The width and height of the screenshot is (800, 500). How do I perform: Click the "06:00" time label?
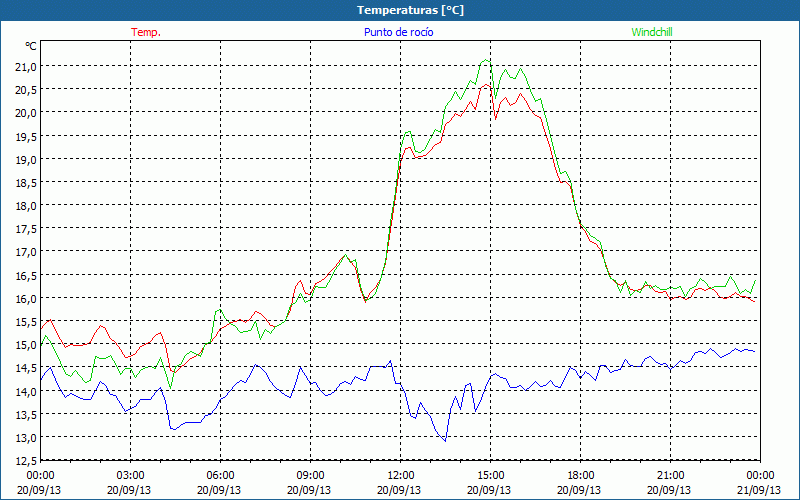click(220, 475)
